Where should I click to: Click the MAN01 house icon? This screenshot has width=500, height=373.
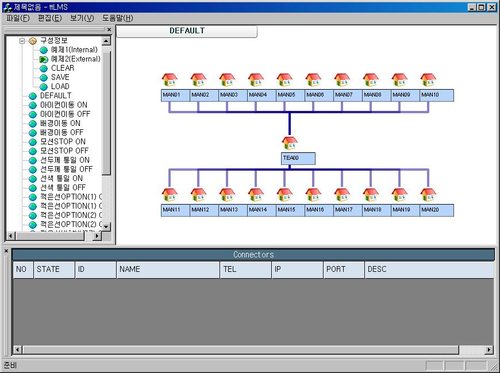point(169,80)
